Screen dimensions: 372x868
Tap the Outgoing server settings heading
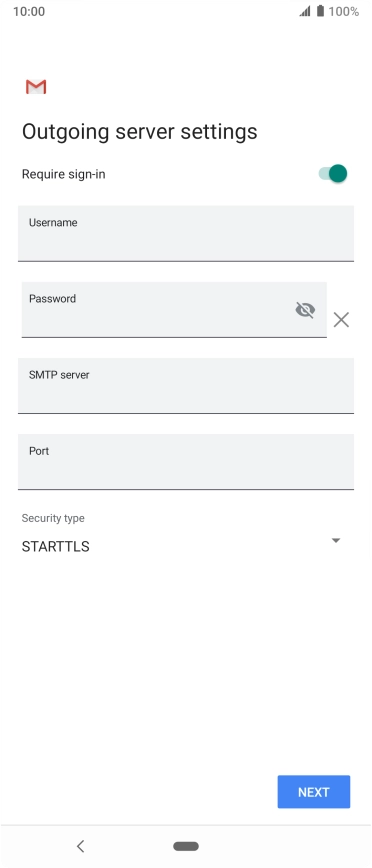pos(140,132)
